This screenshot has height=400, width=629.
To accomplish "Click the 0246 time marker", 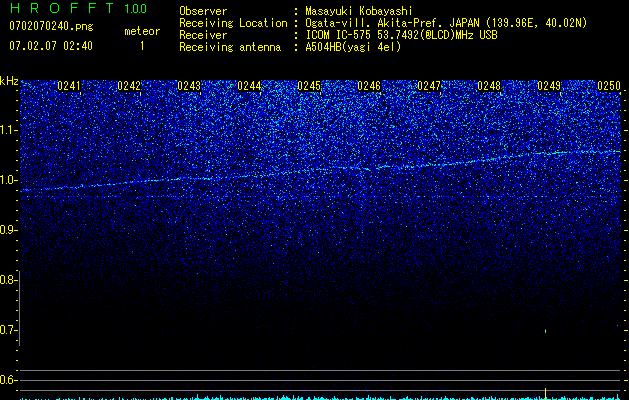I will tap(369, 86).
